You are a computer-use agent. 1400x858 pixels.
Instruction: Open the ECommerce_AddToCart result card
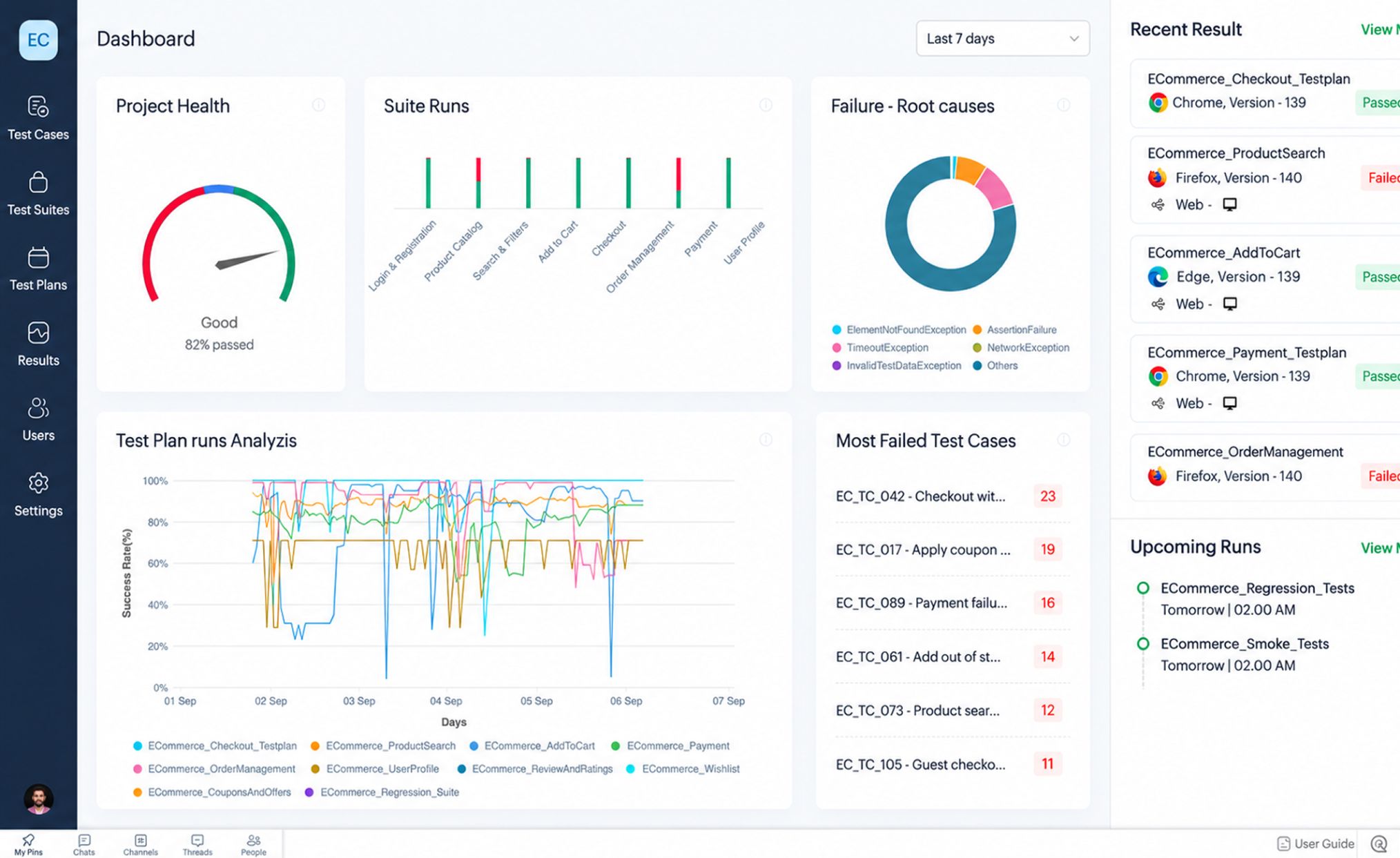pos(1265,278)
